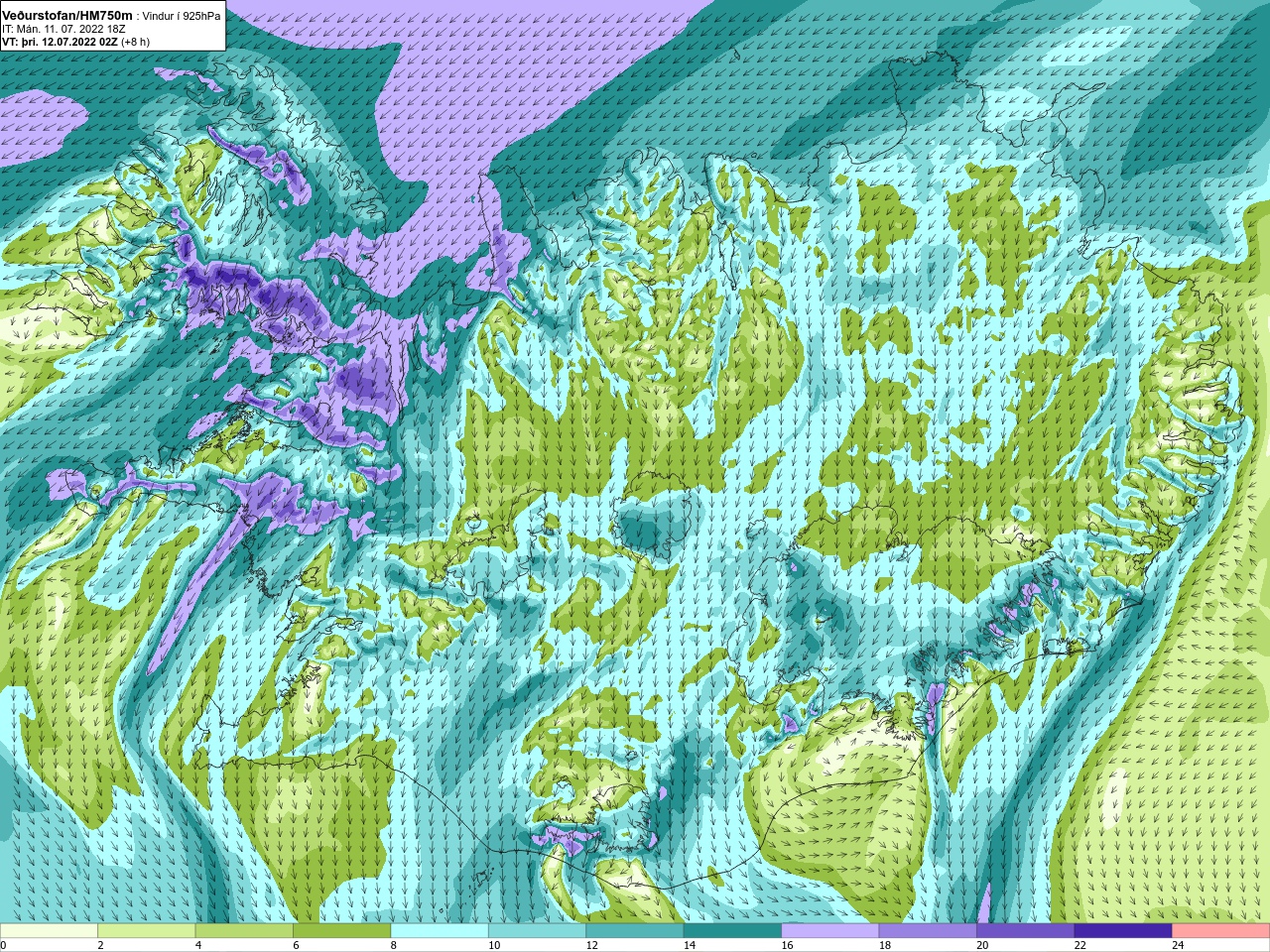Click the legend scale label '20'

click(x=982, y=945)
